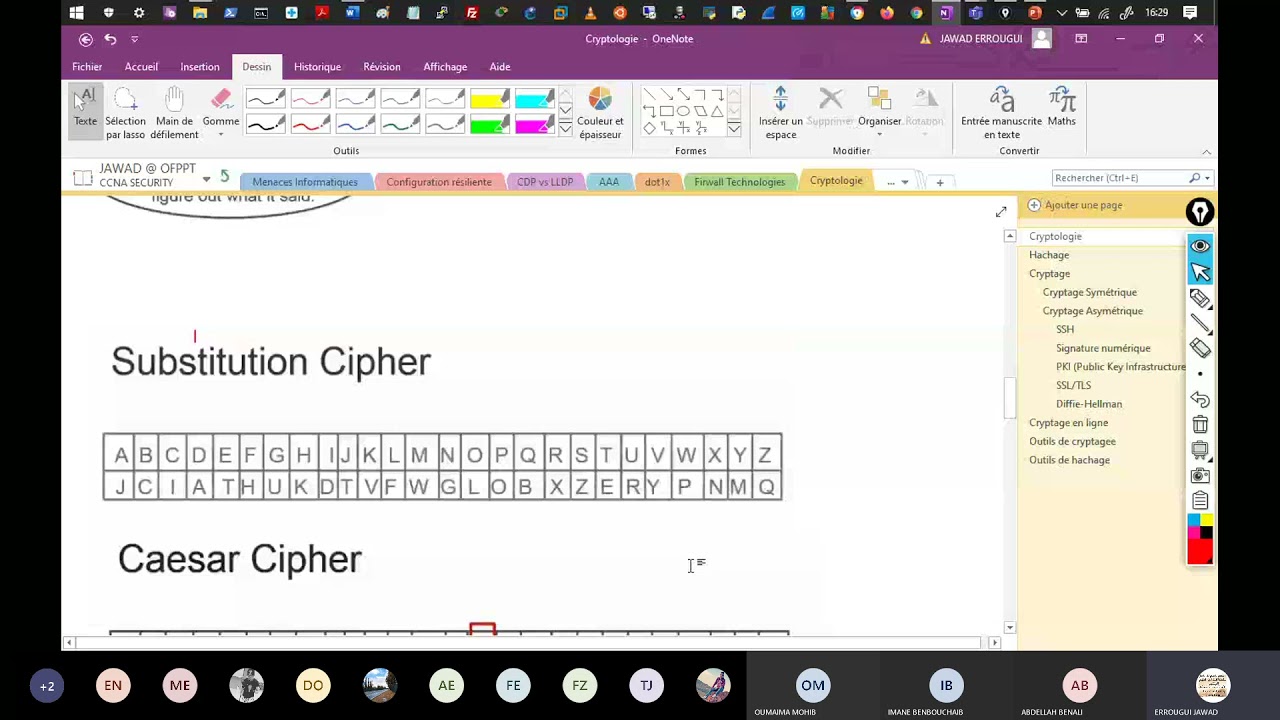Click Insérer un espace tool
Image resolution: width=1280 pixels, height=720 pixels.
780,113
